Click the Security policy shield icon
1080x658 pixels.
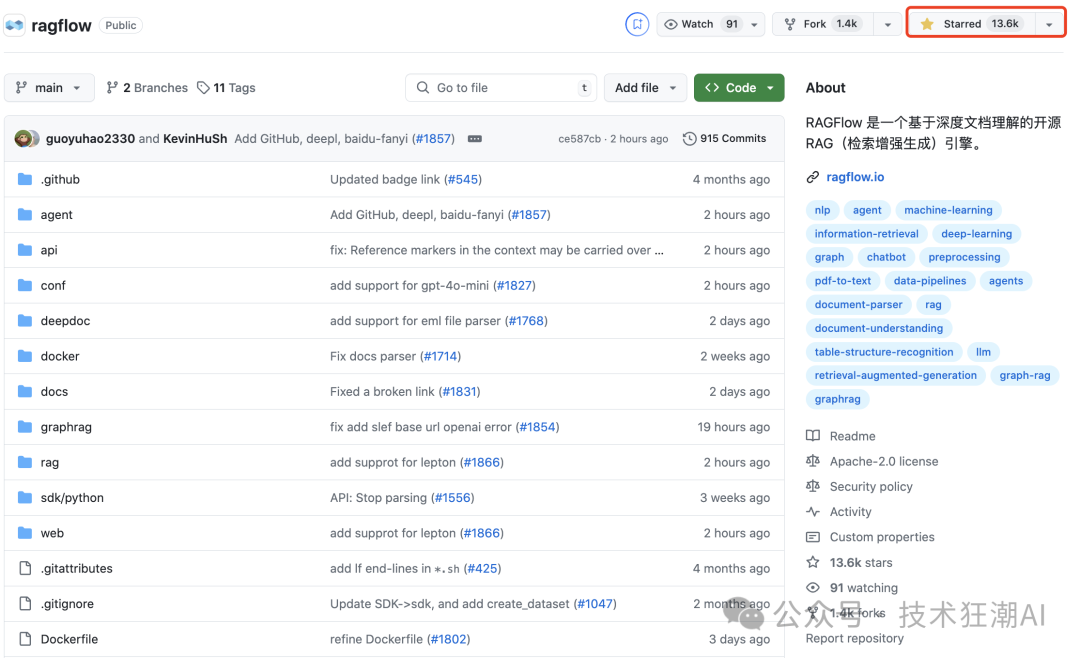[813, 486]
